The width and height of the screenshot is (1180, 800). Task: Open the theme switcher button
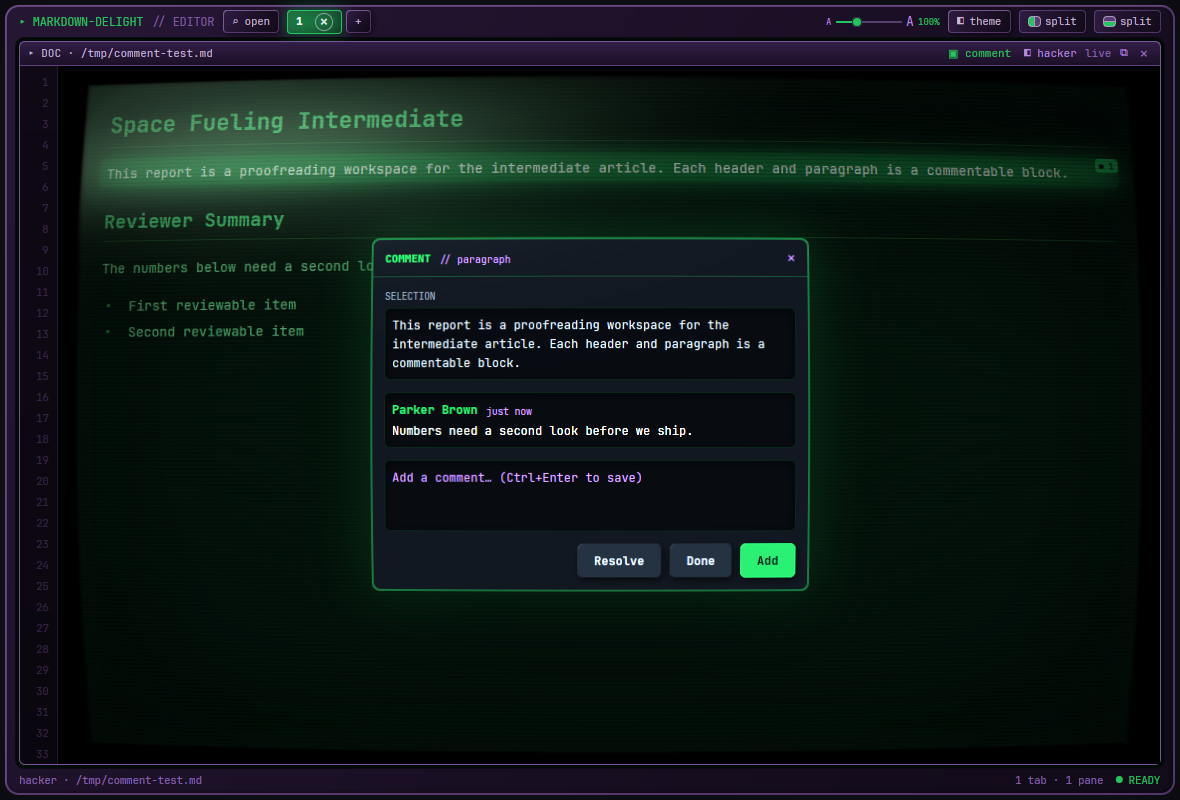979,22
